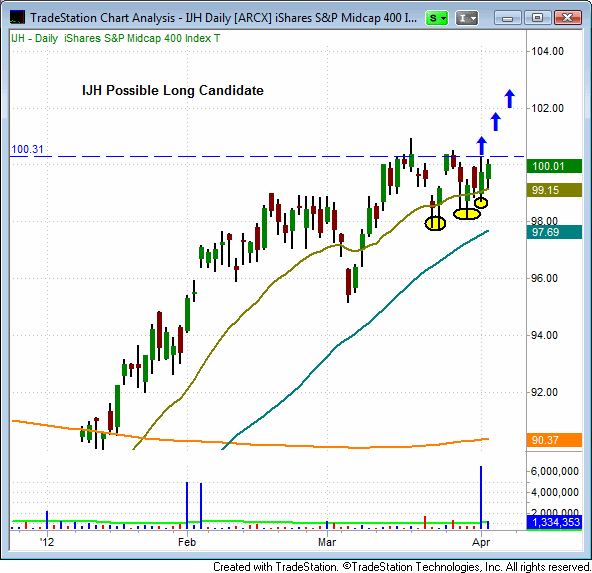Click the Apr date axis label
592x573 pixels.
point(481,542)
